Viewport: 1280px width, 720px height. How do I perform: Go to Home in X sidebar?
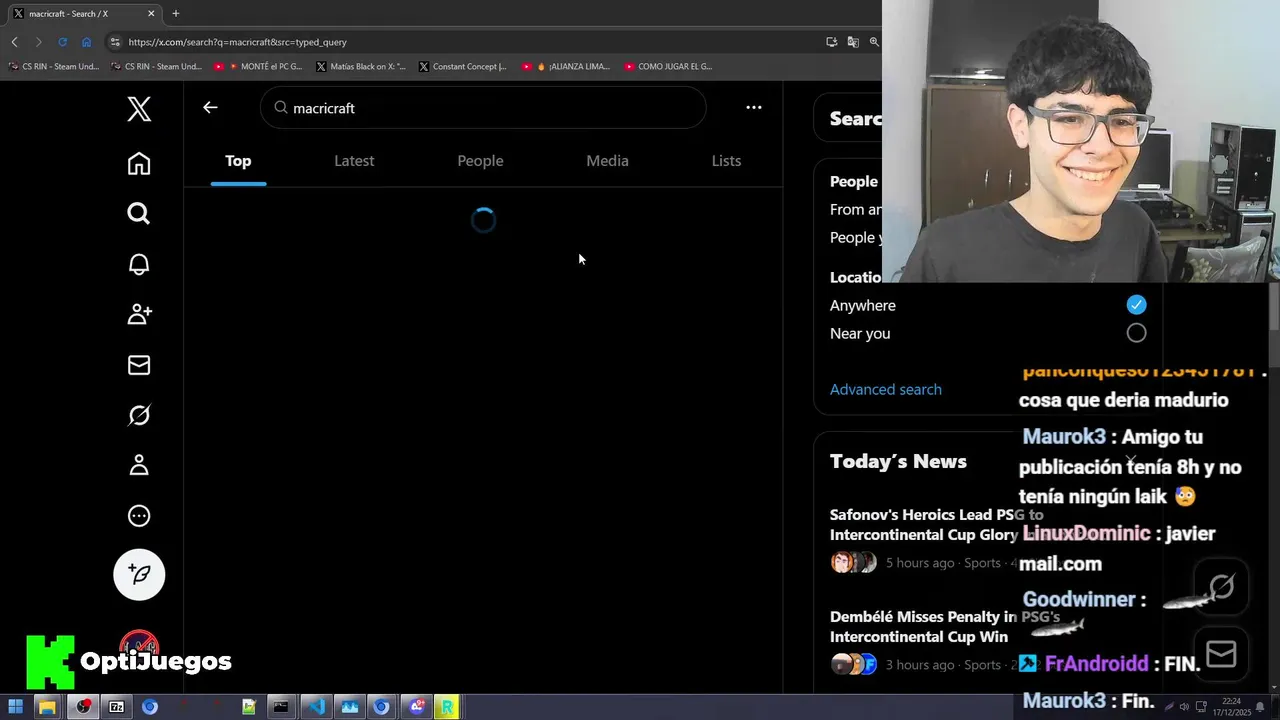139,163
